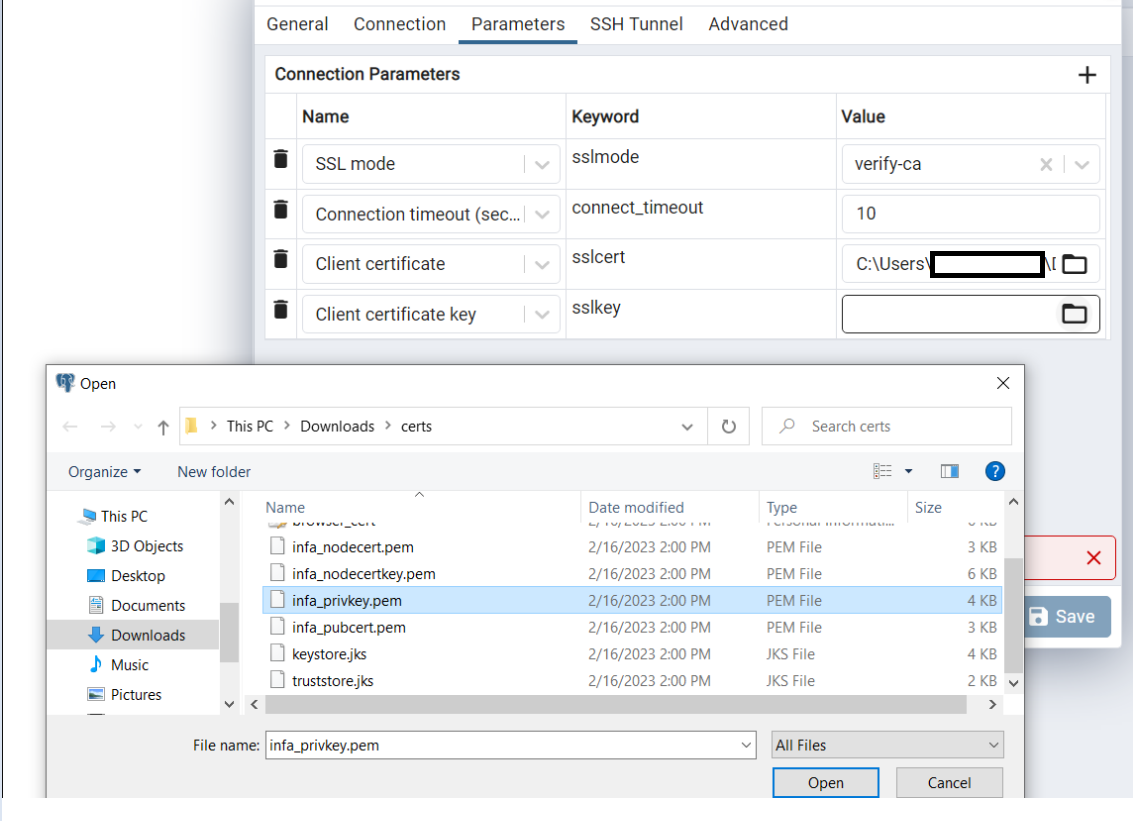Open Downloads in navigation pane
Screen dimensions: 1147x821
coord(137,635)
